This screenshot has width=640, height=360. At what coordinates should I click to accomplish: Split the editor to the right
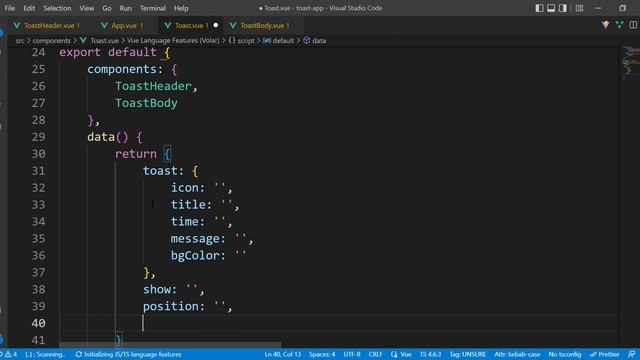633,25
